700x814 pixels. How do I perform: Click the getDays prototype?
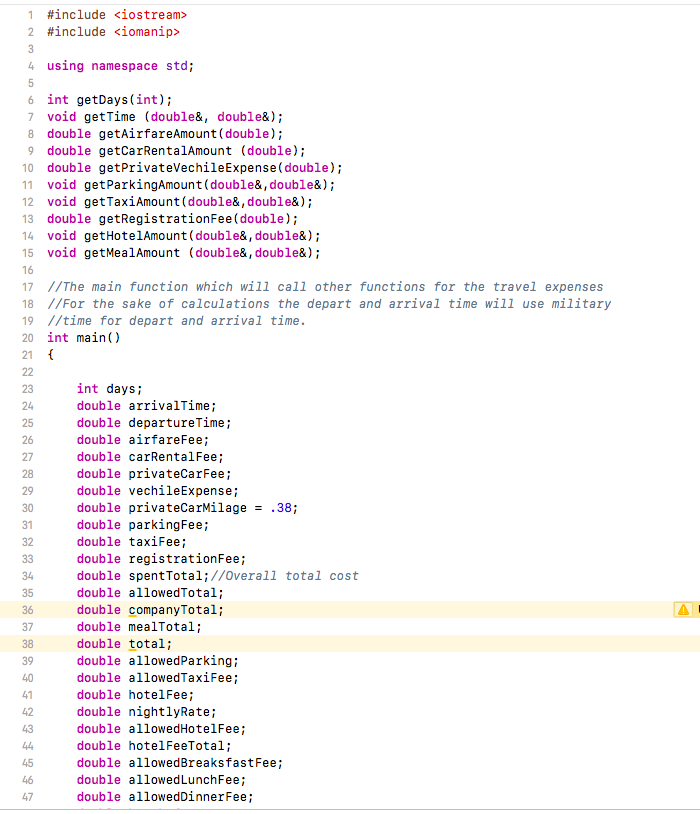[x=110, y=100]
